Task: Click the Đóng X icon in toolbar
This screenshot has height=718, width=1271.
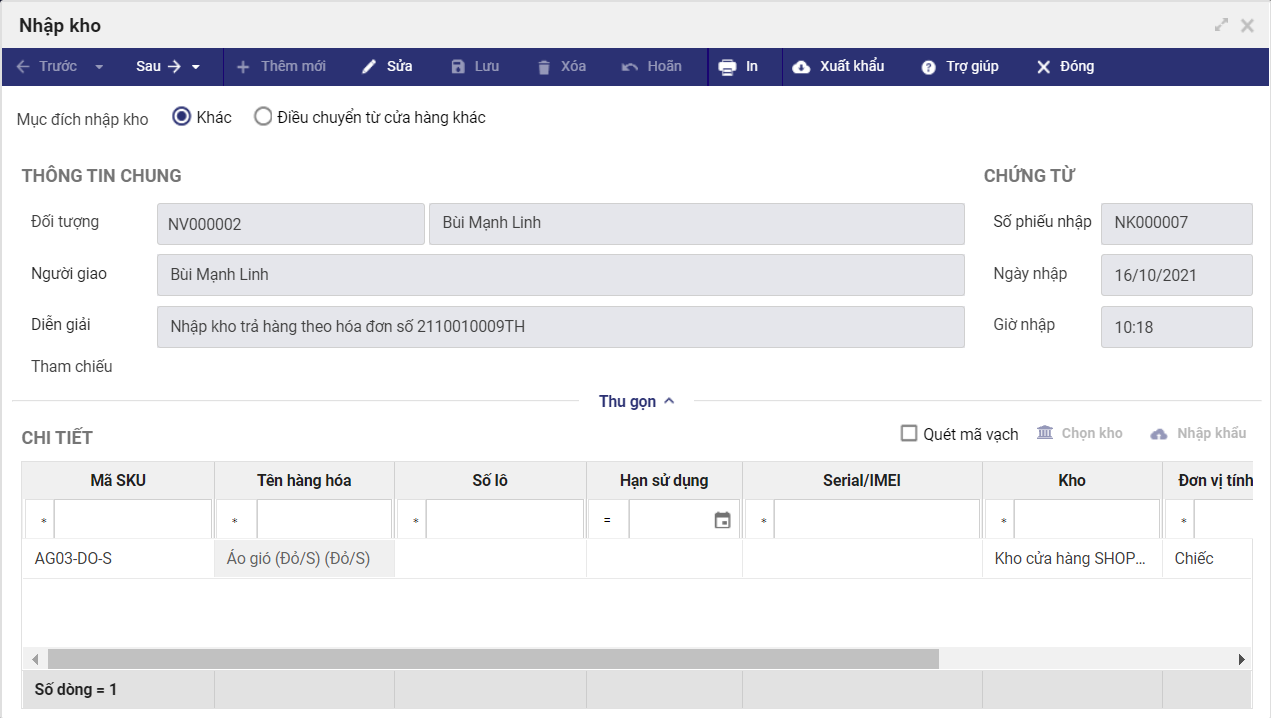Action: click(x=1043, y=67)
